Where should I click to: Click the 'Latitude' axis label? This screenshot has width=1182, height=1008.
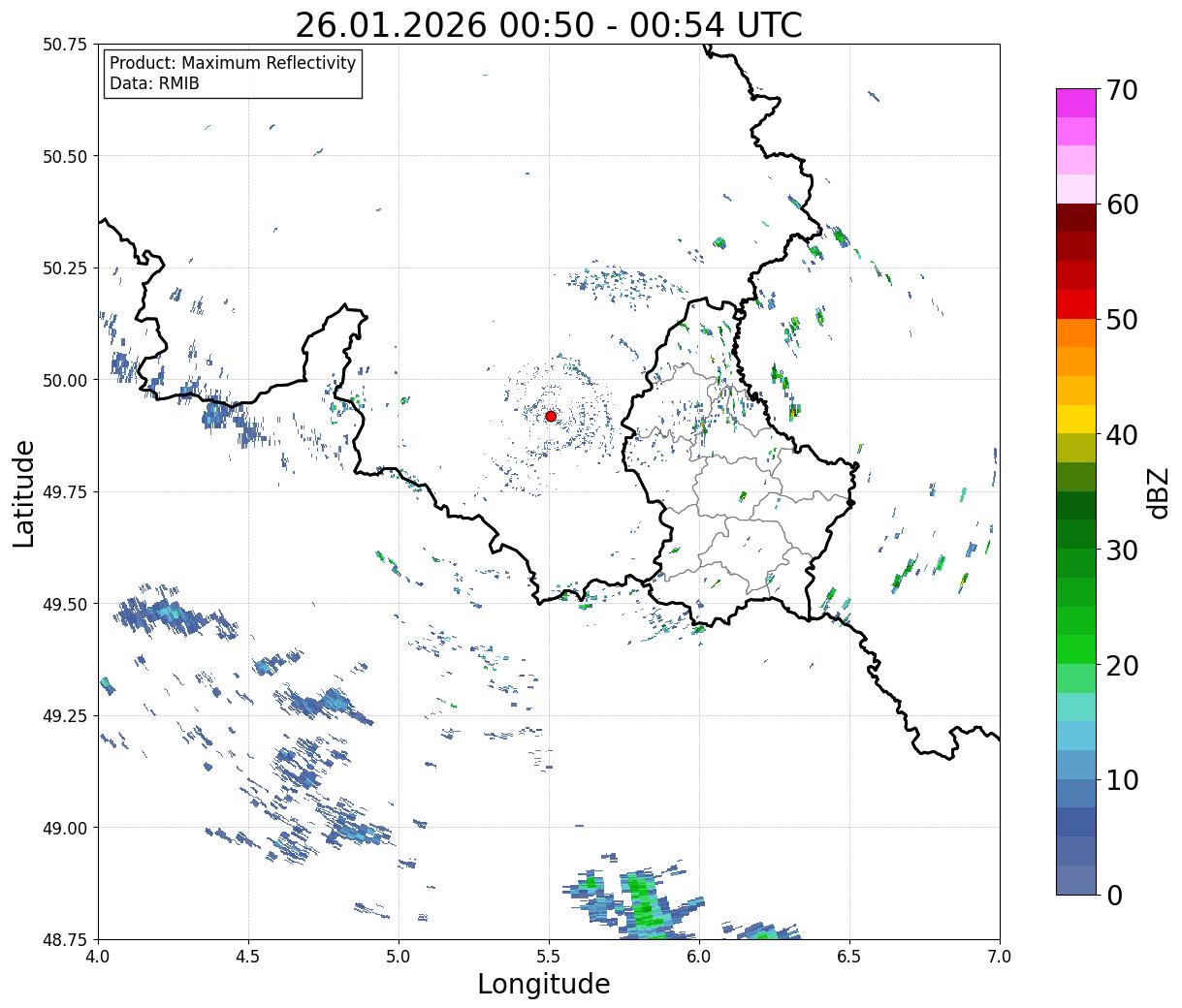(24, 492)
